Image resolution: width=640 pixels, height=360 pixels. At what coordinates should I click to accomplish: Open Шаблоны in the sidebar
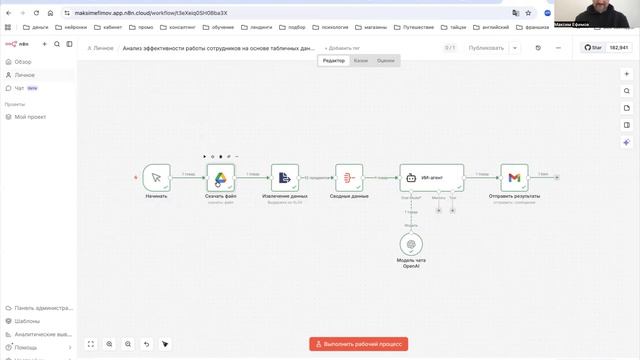38,321
